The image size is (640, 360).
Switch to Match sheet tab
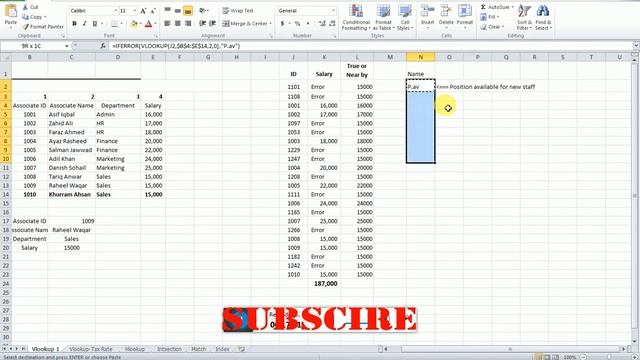tap(199, 349)
